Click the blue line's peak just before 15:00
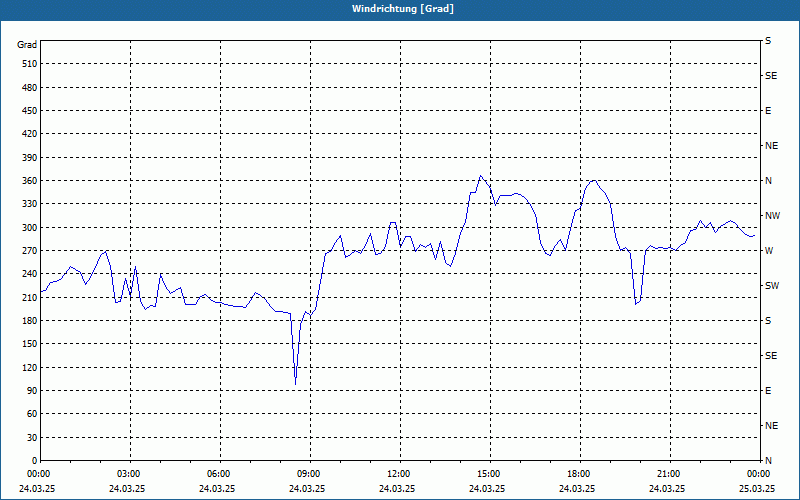Screen dimensions: 800x500 [x=481, y=176]
